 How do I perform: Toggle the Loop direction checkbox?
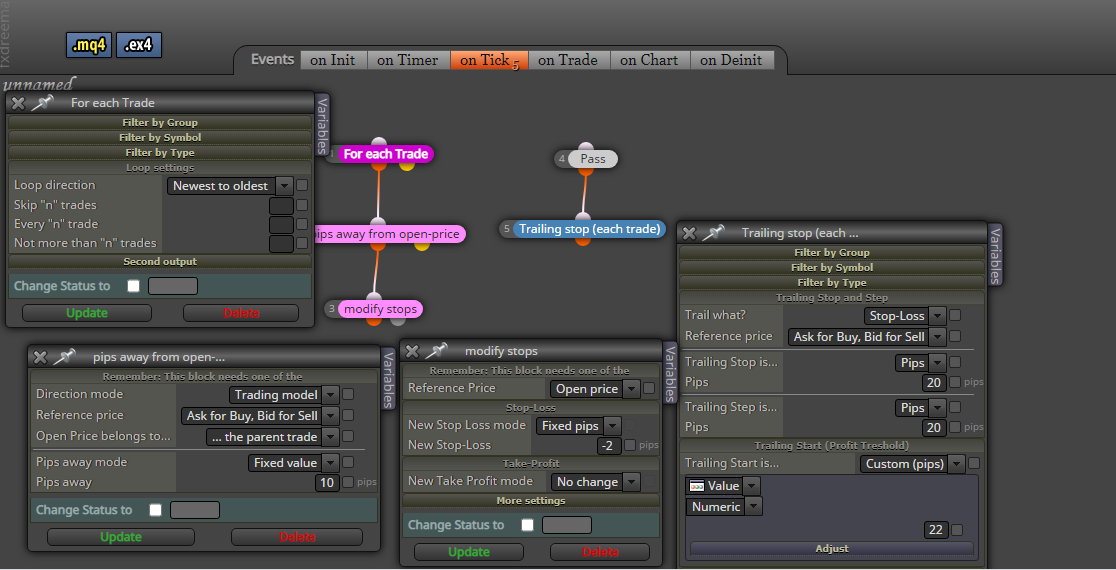point(302,185)
